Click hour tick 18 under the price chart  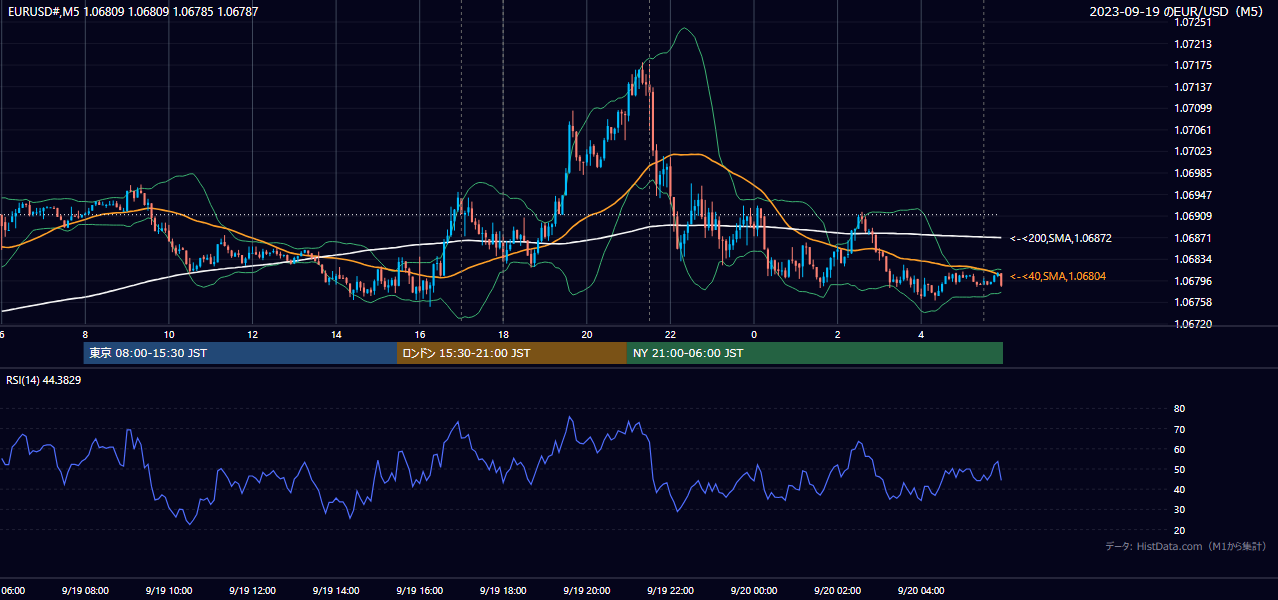pos(503,334)
